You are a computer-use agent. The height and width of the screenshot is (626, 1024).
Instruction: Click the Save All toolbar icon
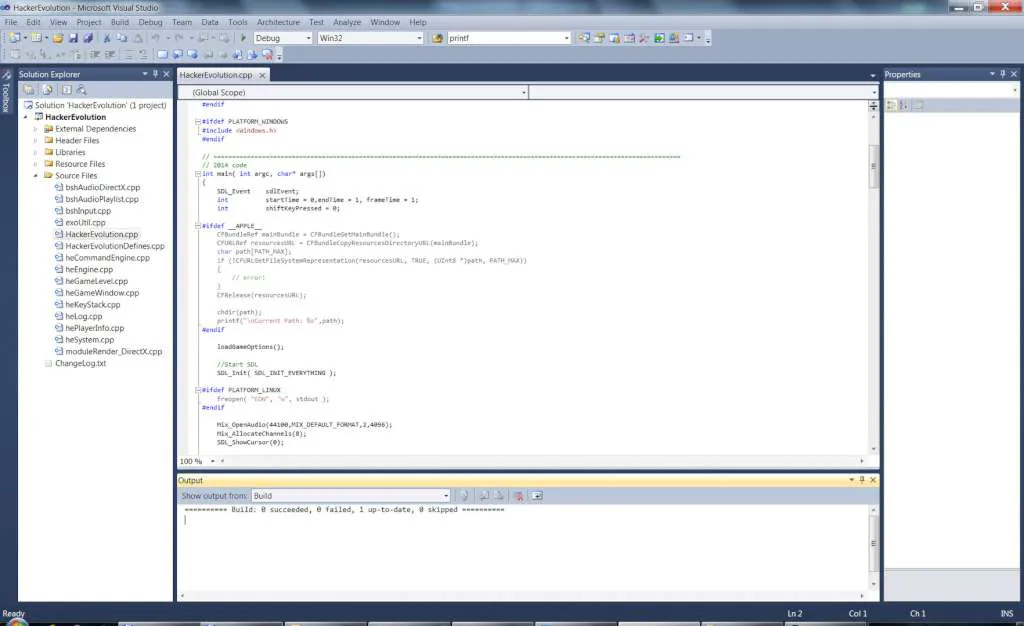(88, 39)
